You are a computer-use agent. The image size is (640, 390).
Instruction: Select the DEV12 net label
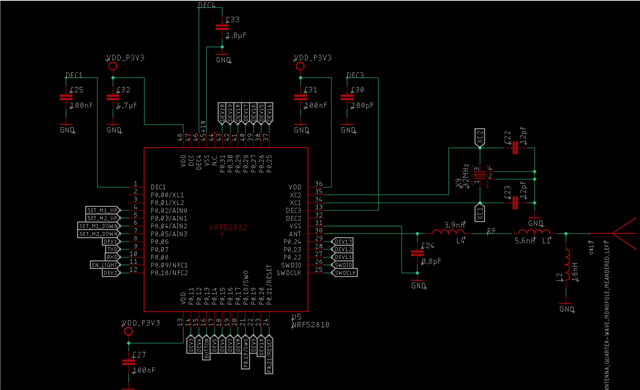pyautogui.click(x=342, y=249)
